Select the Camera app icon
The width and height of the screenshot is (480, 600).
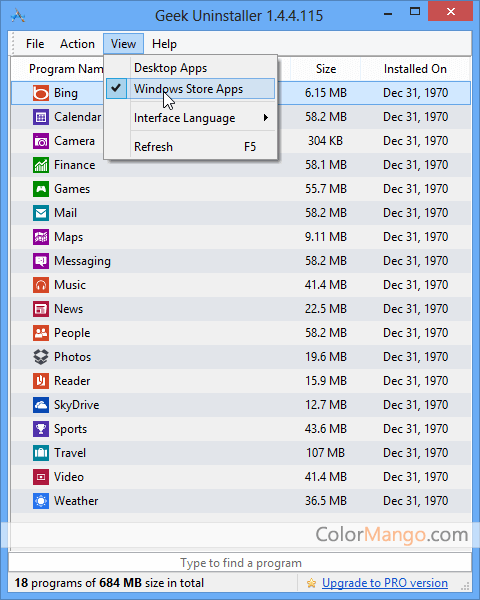(41, 141)
